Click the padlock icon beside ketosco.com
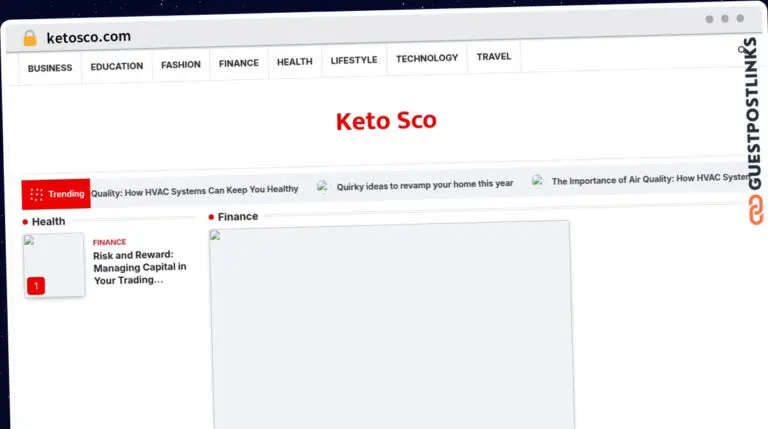This screenshot has width=768, height=429. pyautogui.click(x=30, y=38)
